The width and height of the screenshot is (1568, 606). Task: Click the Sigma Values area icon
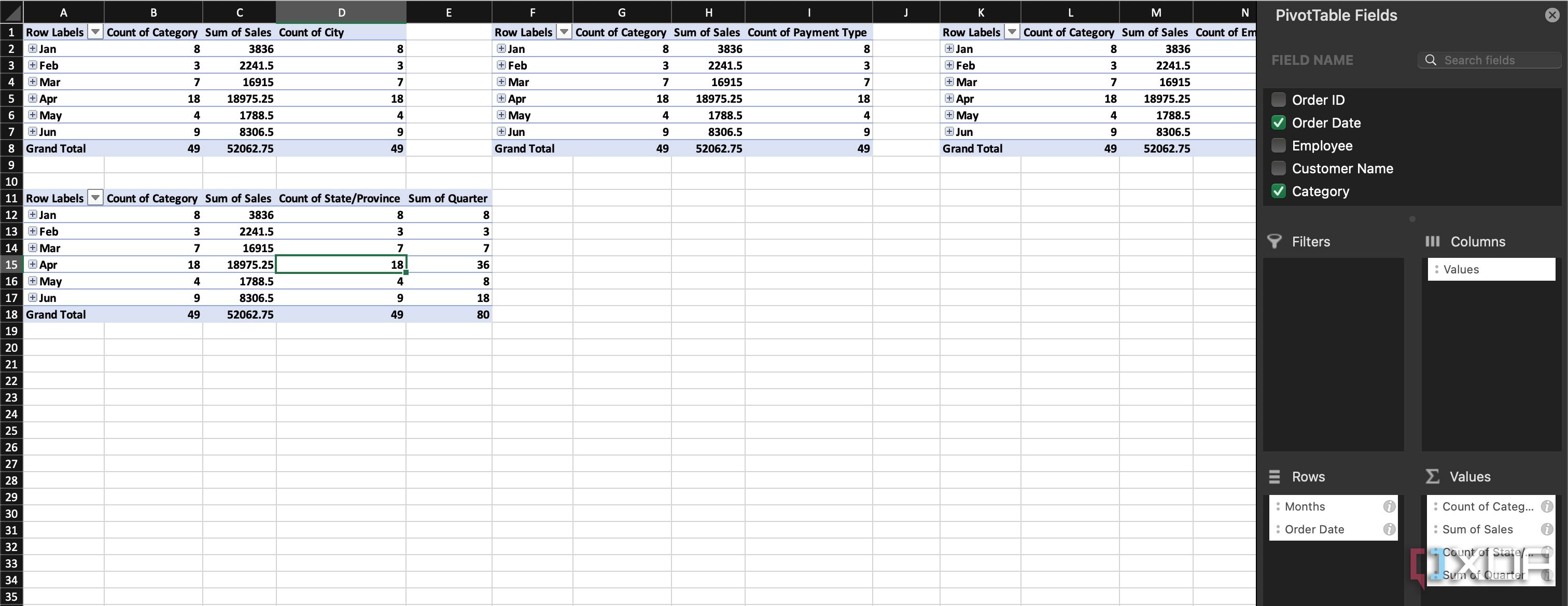1432,476
